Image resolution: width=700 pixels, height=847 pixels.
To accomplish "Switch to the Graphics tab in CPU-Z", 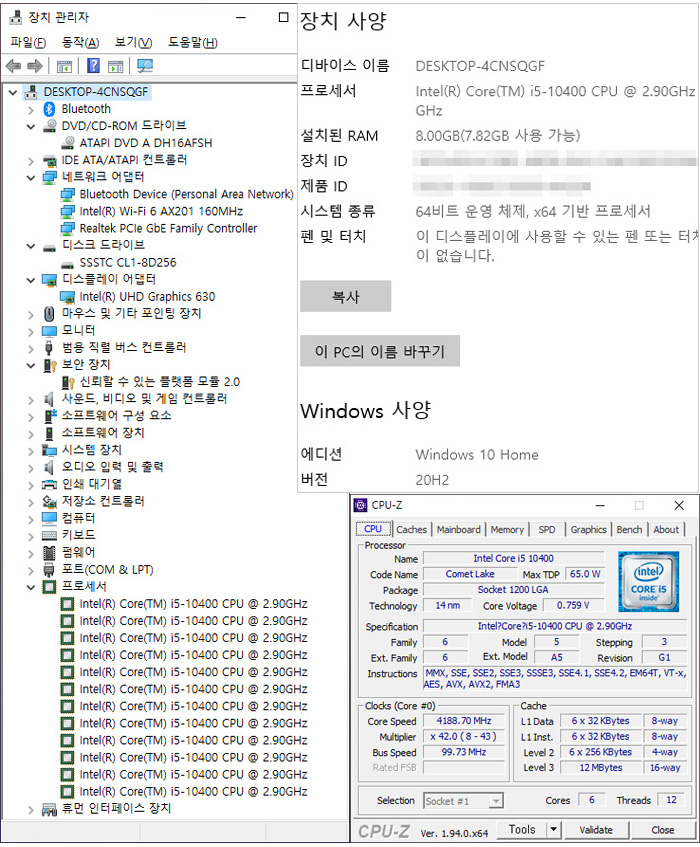I will [588, 529].
